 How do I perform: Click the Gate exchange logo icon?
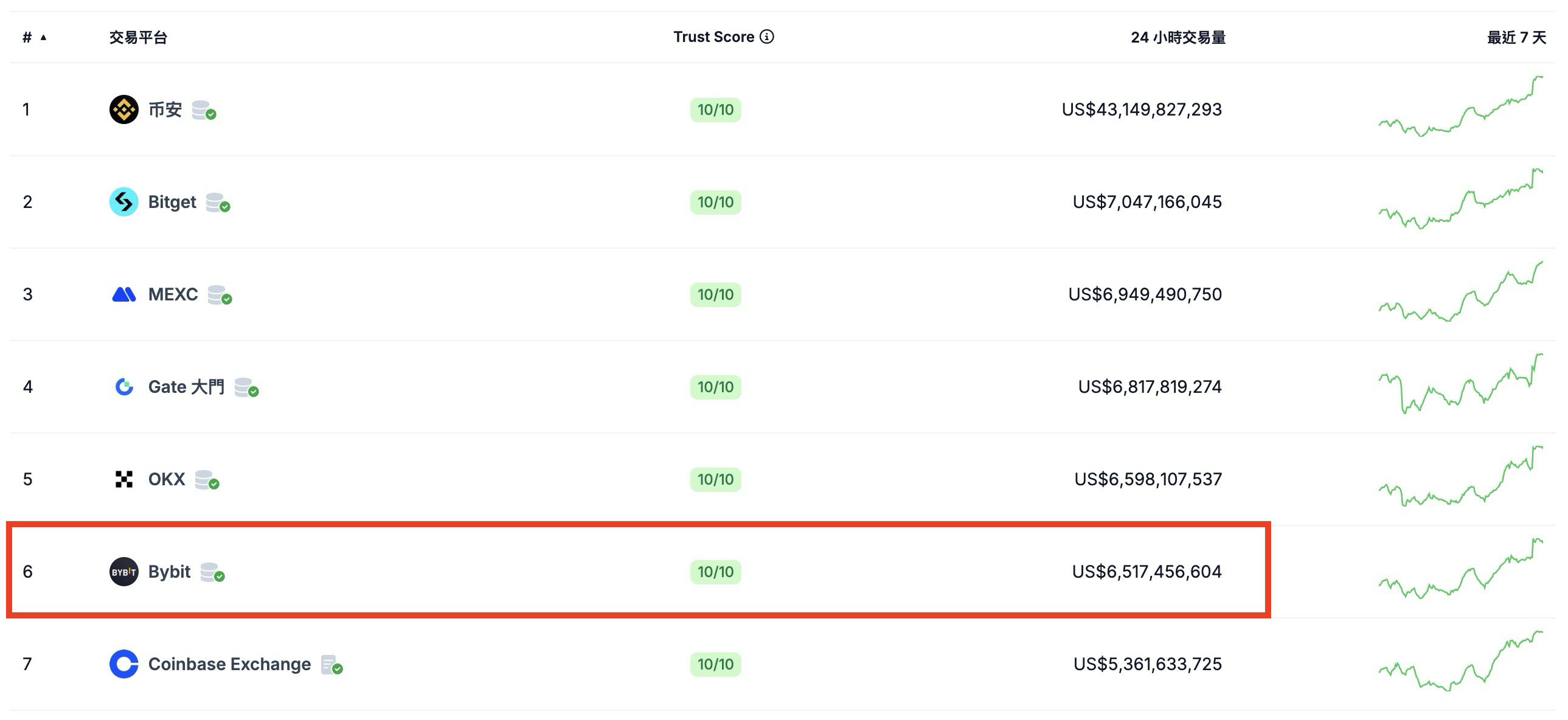click(x=123, y=387)
